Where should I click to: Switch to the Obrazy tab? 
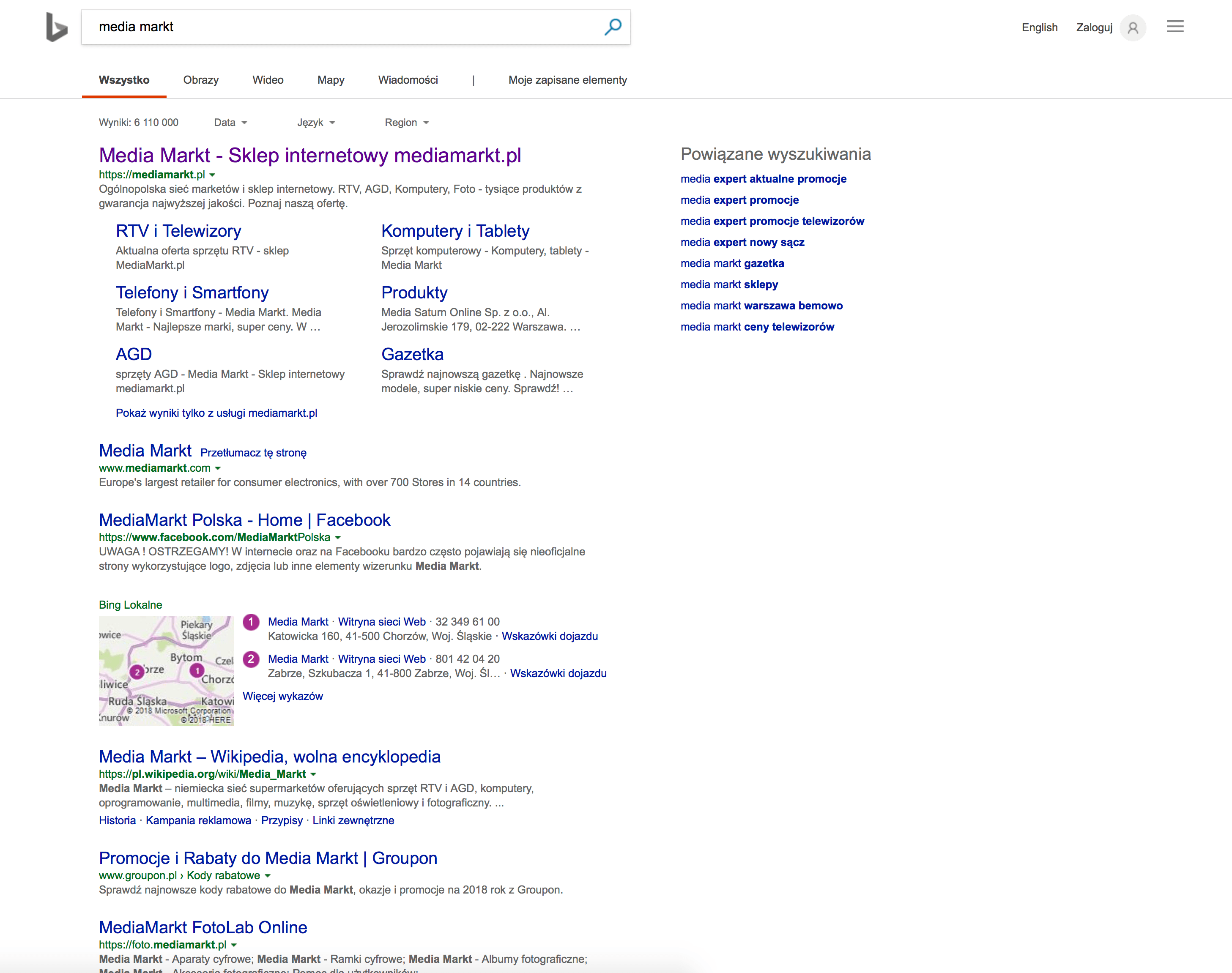click(200, 80)
